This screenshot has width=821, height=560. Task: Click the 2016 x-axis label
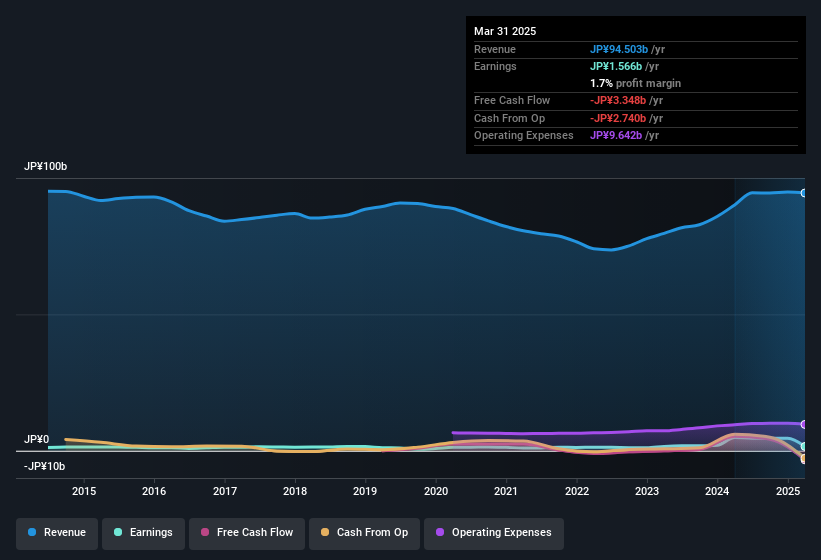point(154,491)
